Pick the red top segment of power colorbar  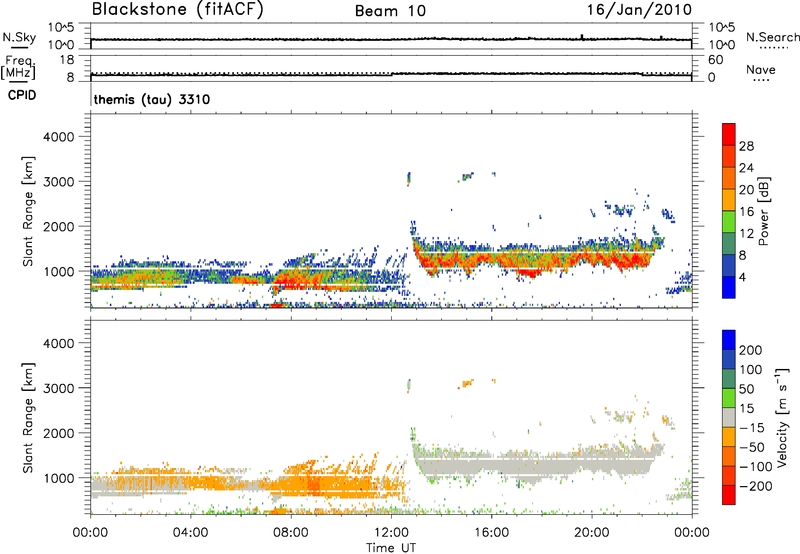(729, 135)
